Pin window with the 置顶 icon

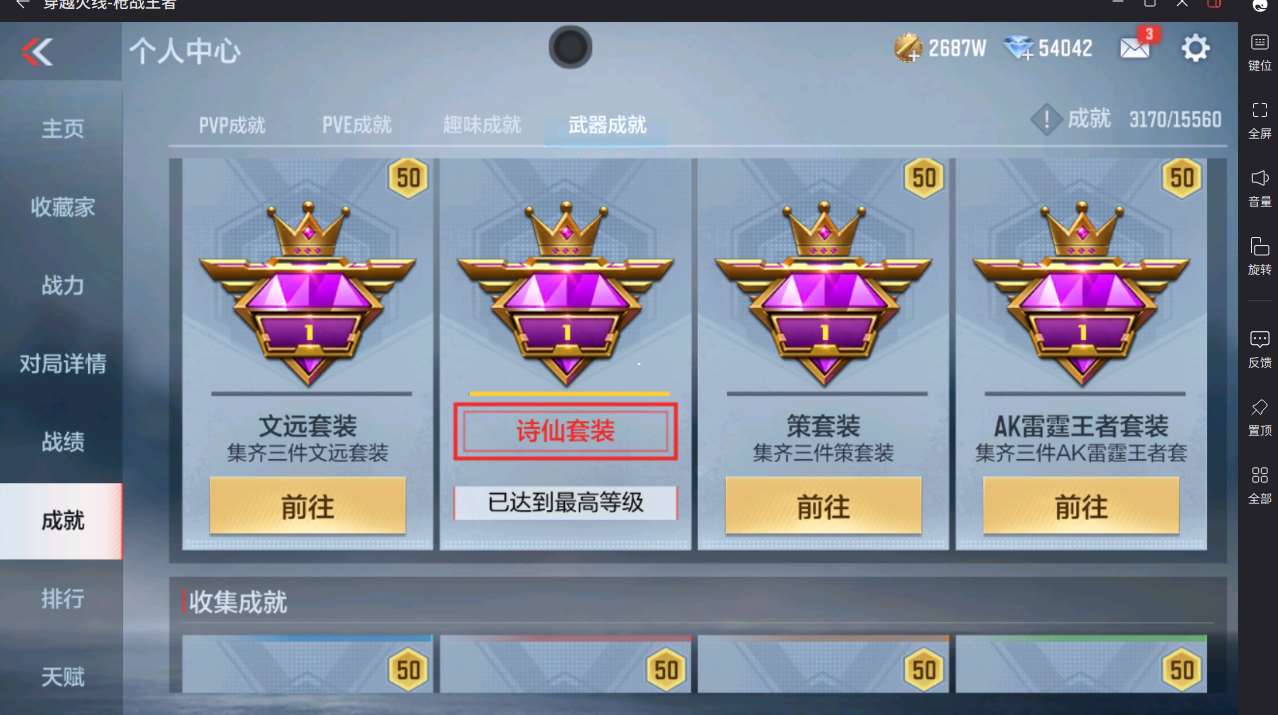coord(1259,416)
